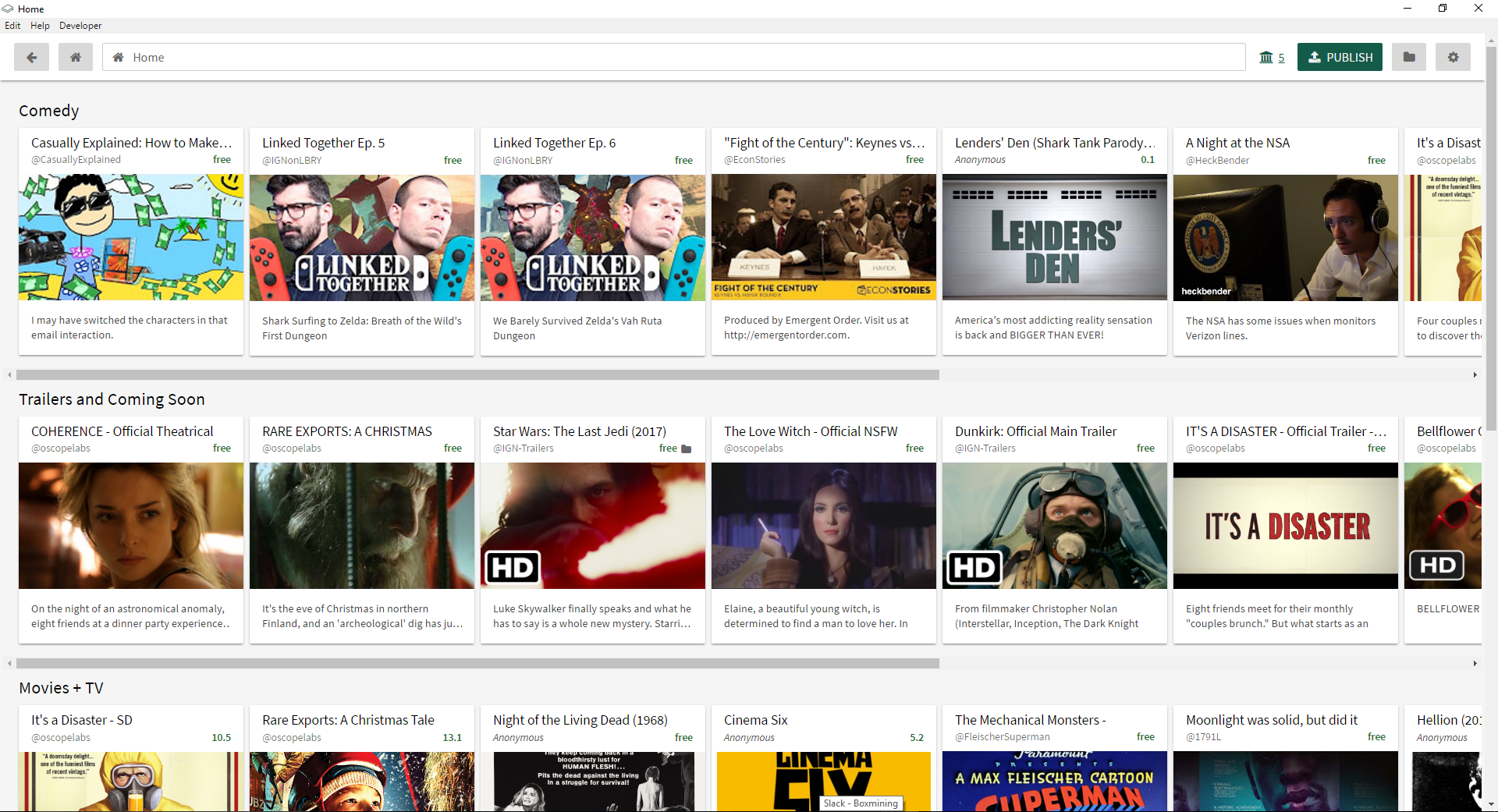
Task: Click Casually Explained: How to Make title
Action: point(131,143)
